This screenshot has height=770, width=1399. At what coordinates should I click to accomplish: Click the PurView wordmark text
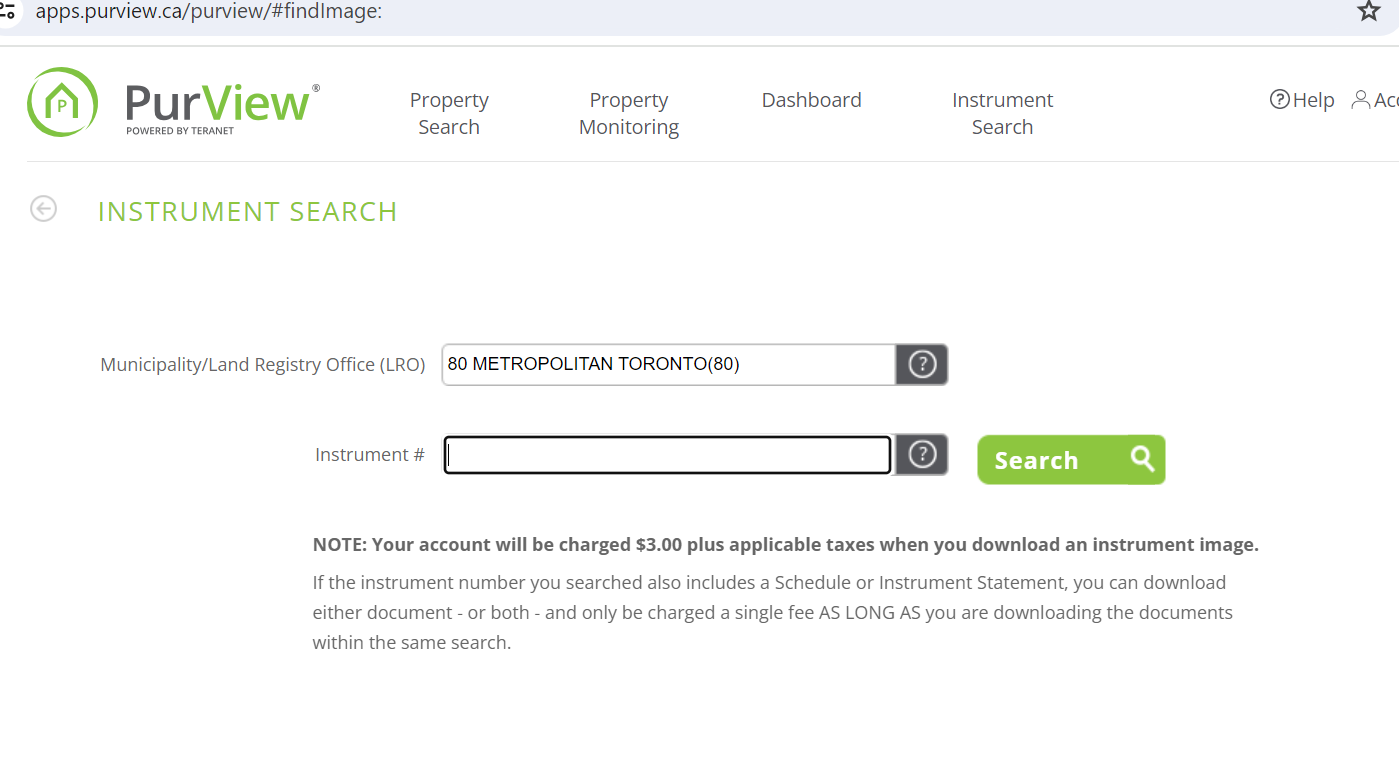(218, 102)
